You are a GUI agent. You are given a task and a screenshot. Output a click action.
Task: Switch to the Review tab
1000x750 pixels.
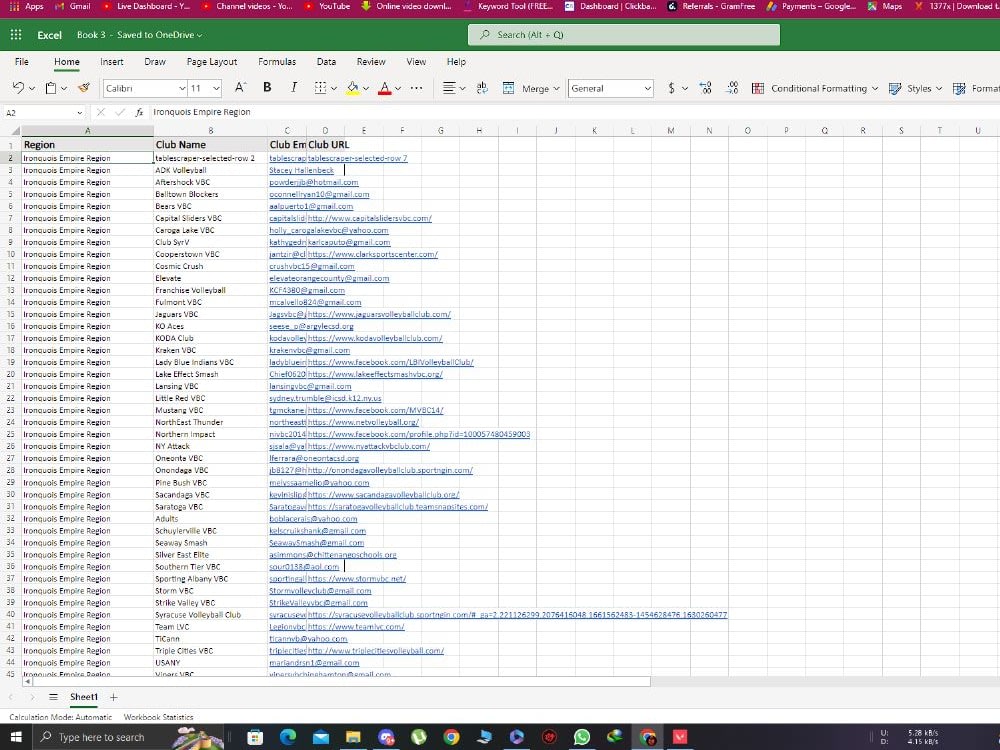point(371,62)
